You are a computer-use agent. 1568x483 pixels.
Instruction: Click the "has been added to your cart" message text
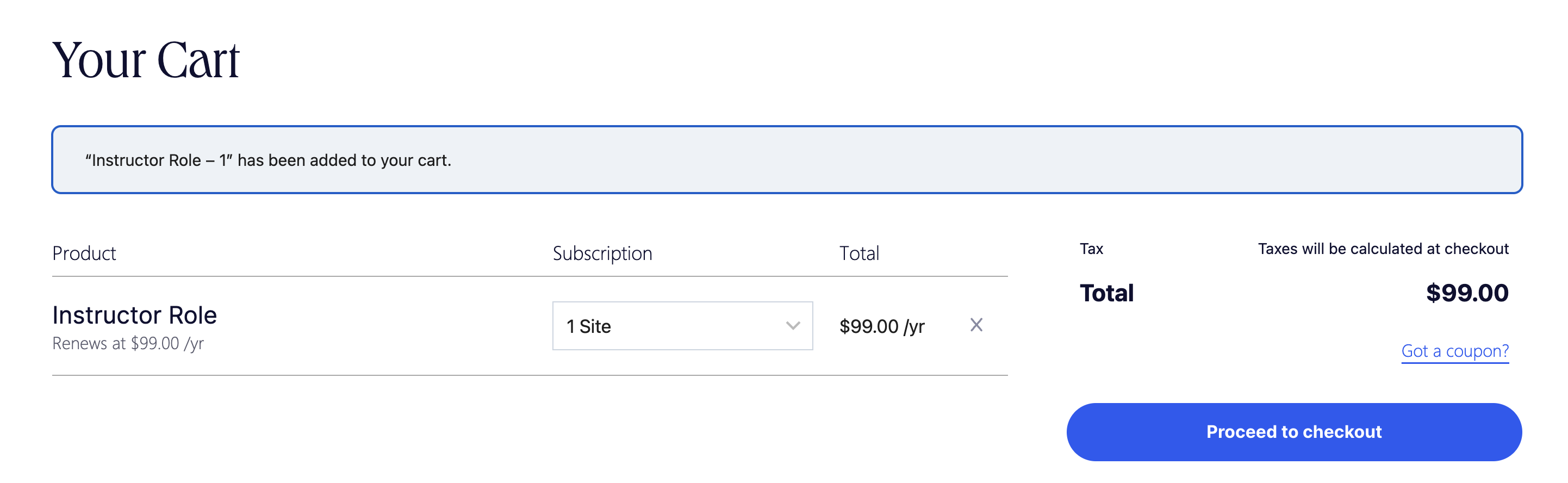tap(344, 160)
